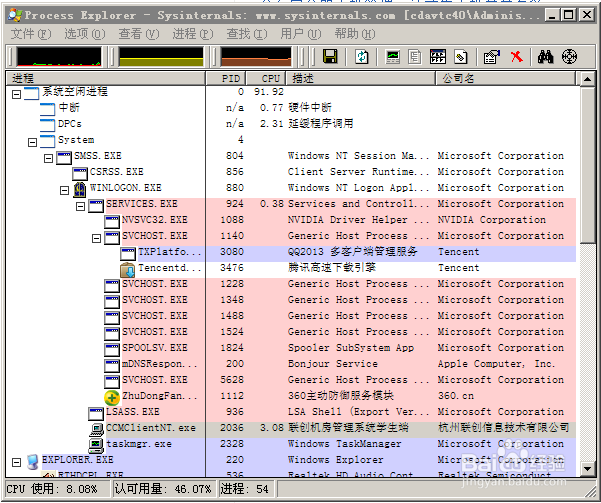Click the vertical scrollbar thumb

pyautogui.click(x=587, y=165)
